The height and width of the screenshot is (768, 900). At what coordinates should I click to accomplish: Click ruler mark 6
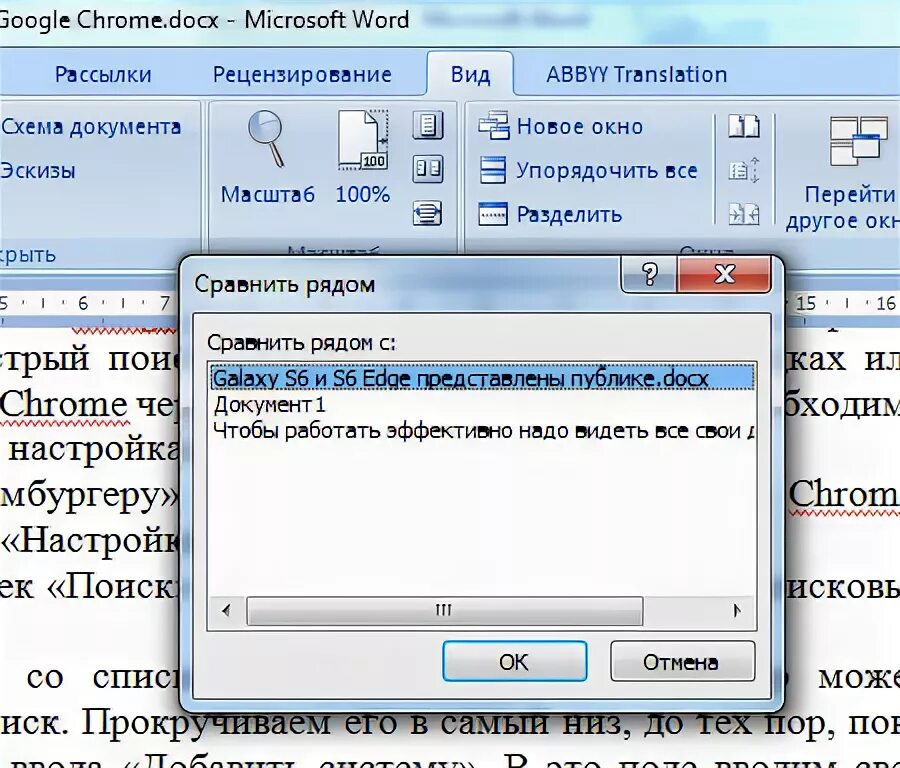tap(83, 303)
